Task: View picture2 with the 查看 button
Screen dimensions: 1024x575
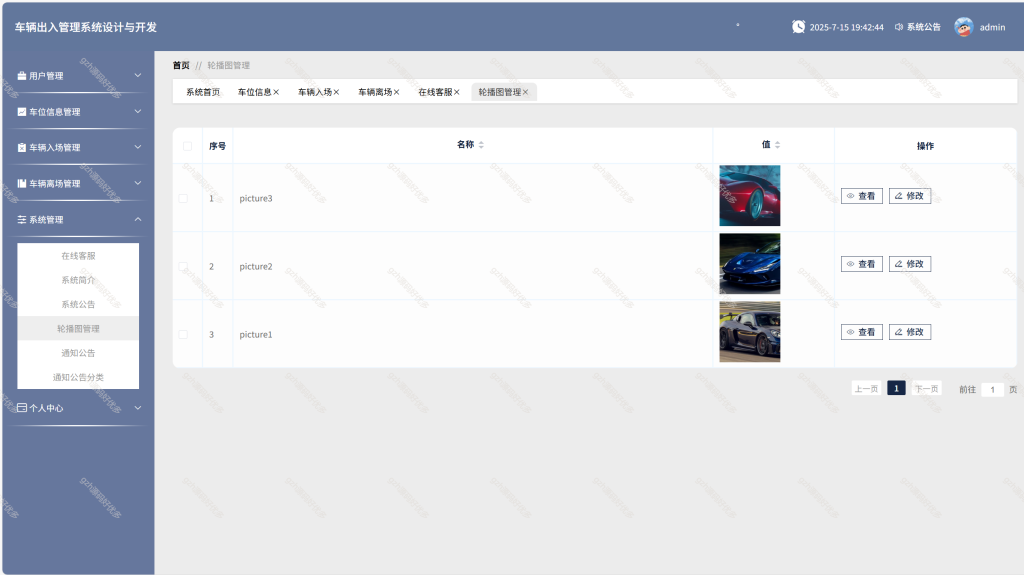Action: pyautogui.click(x=861, y=264)
